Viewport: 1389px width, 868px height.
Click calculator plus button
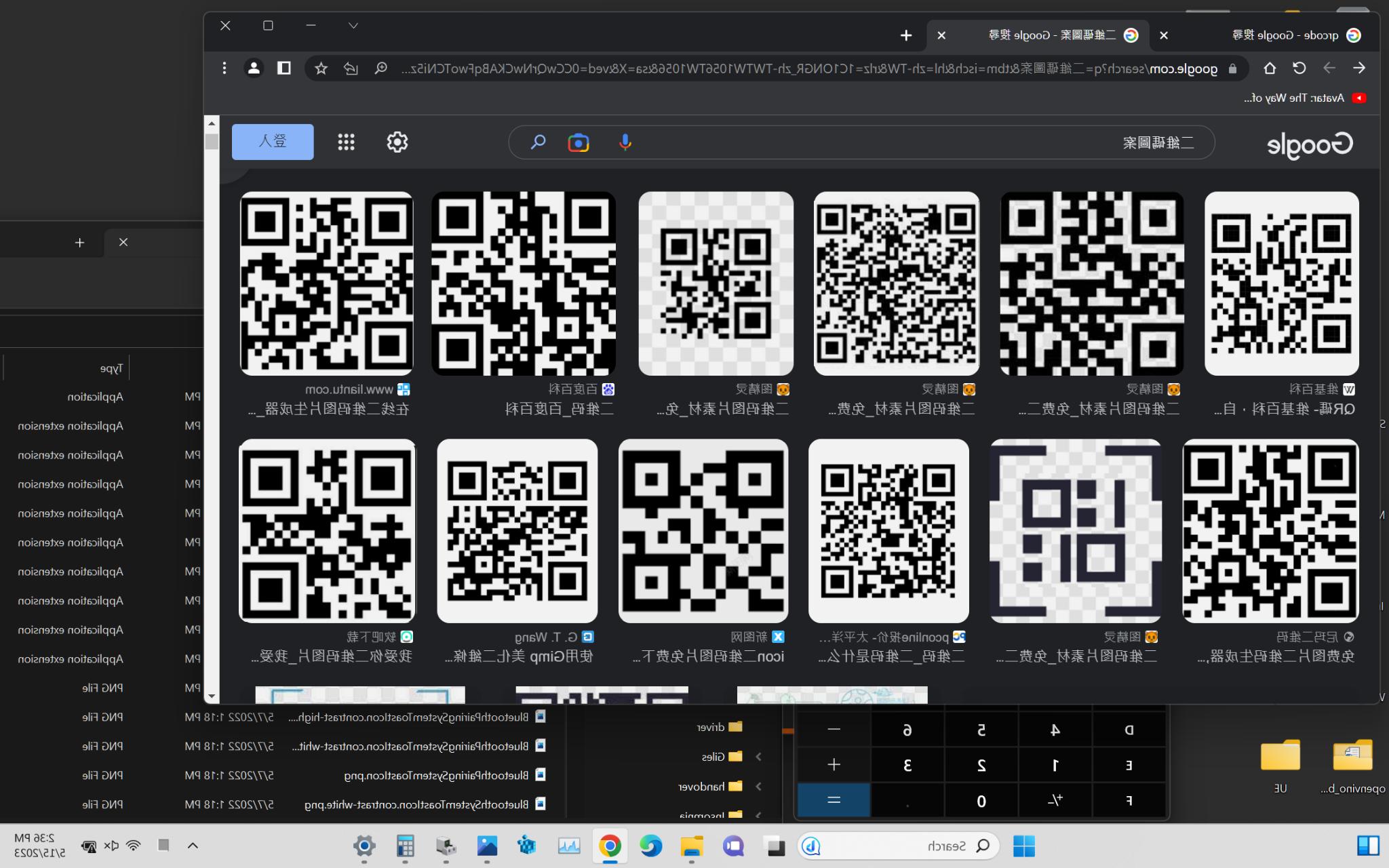click(834, 765)
